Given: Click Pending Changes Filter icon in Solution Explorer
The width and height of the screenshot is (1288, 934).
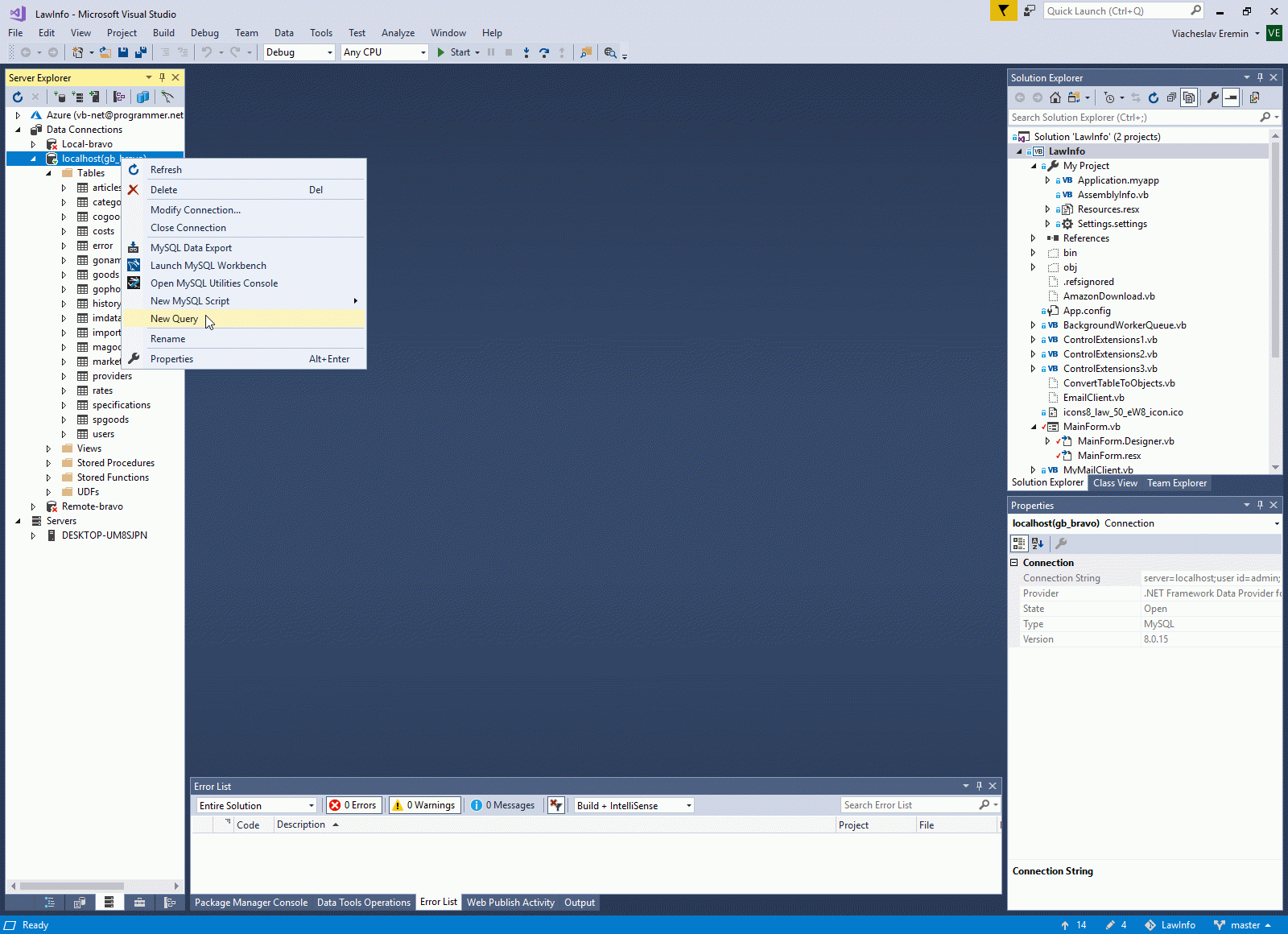Looking at the screenshot, I should 1109,97.
